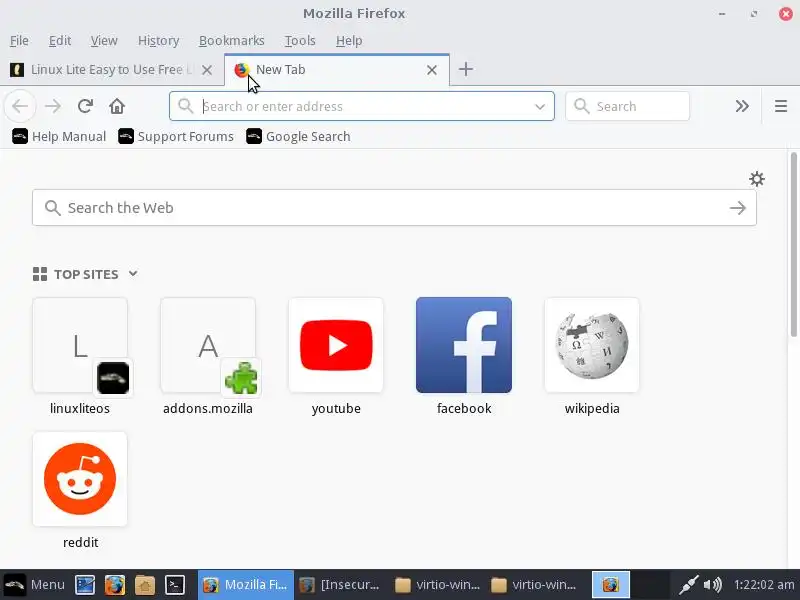Switch to the Linux Lite tab
800x600 pixels.
click(x=112, y=69)
